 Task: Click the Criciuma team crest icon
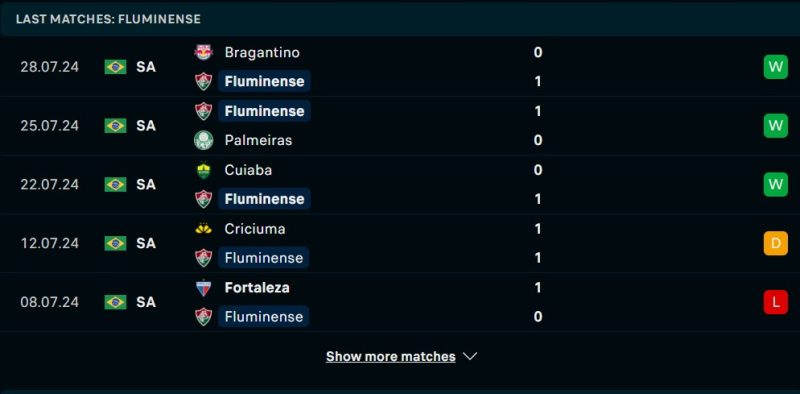204,229
